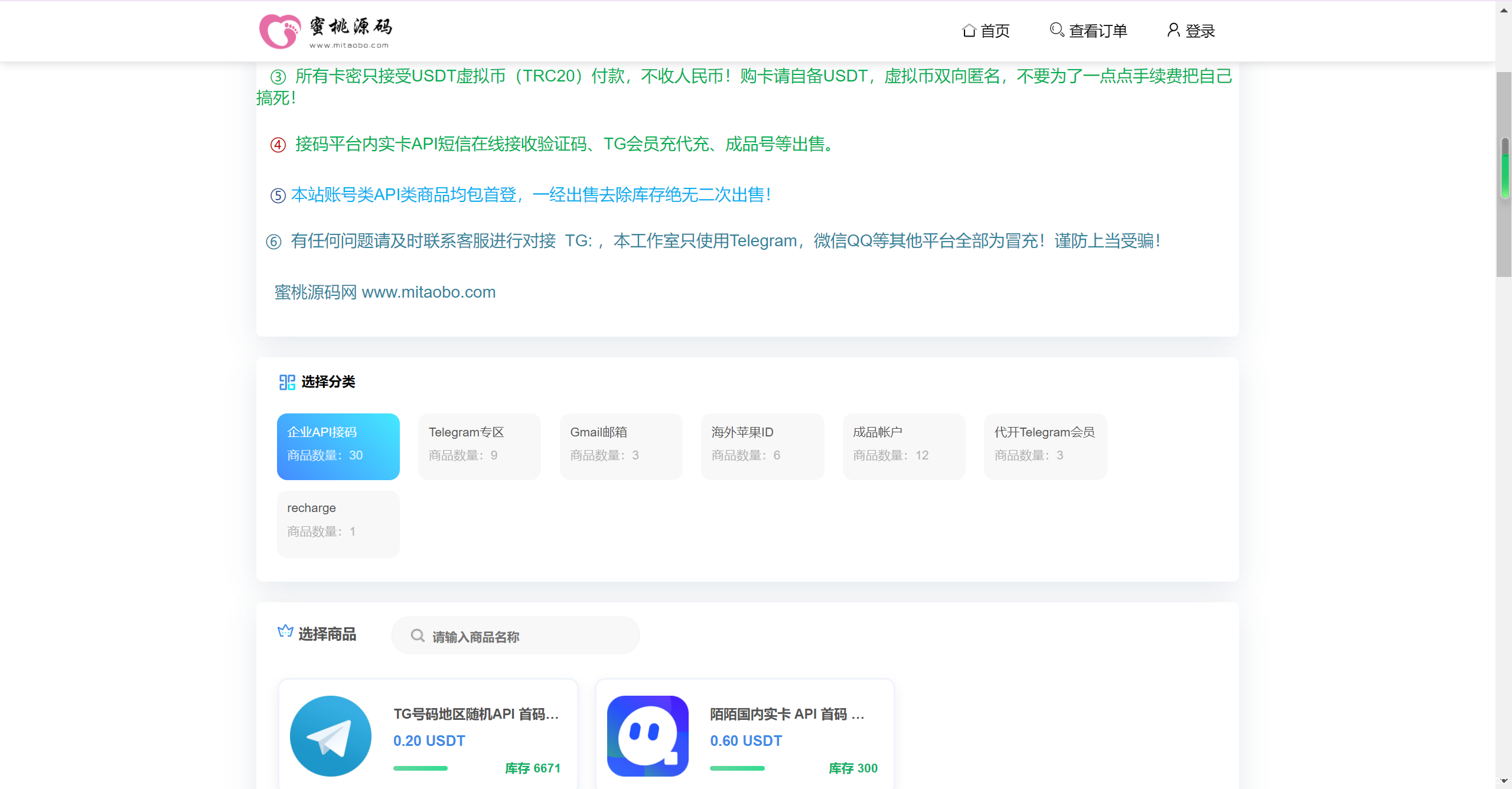
Task: Select the 海外苹果ID category
Action: click(x=762, y=446)
